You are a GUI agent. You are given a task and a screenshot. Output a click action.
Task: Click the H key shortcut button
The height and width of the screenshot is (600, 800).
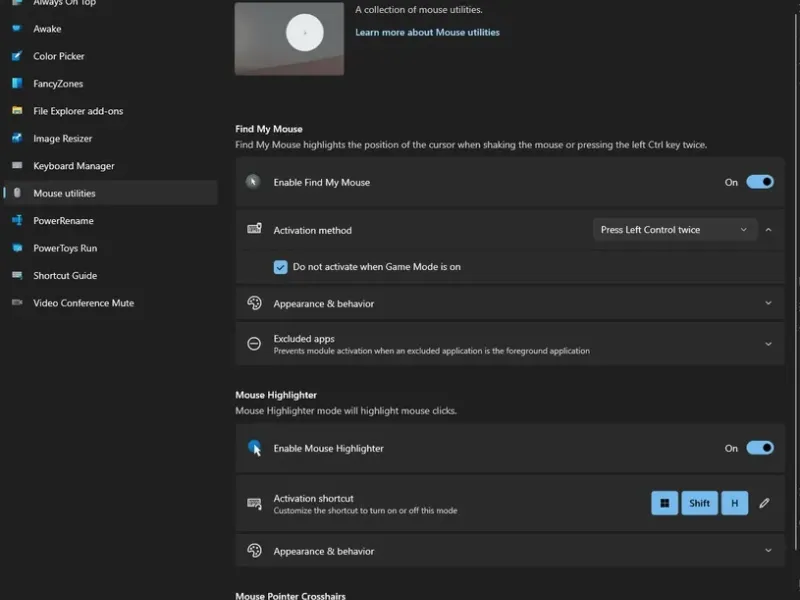[734, 503]
